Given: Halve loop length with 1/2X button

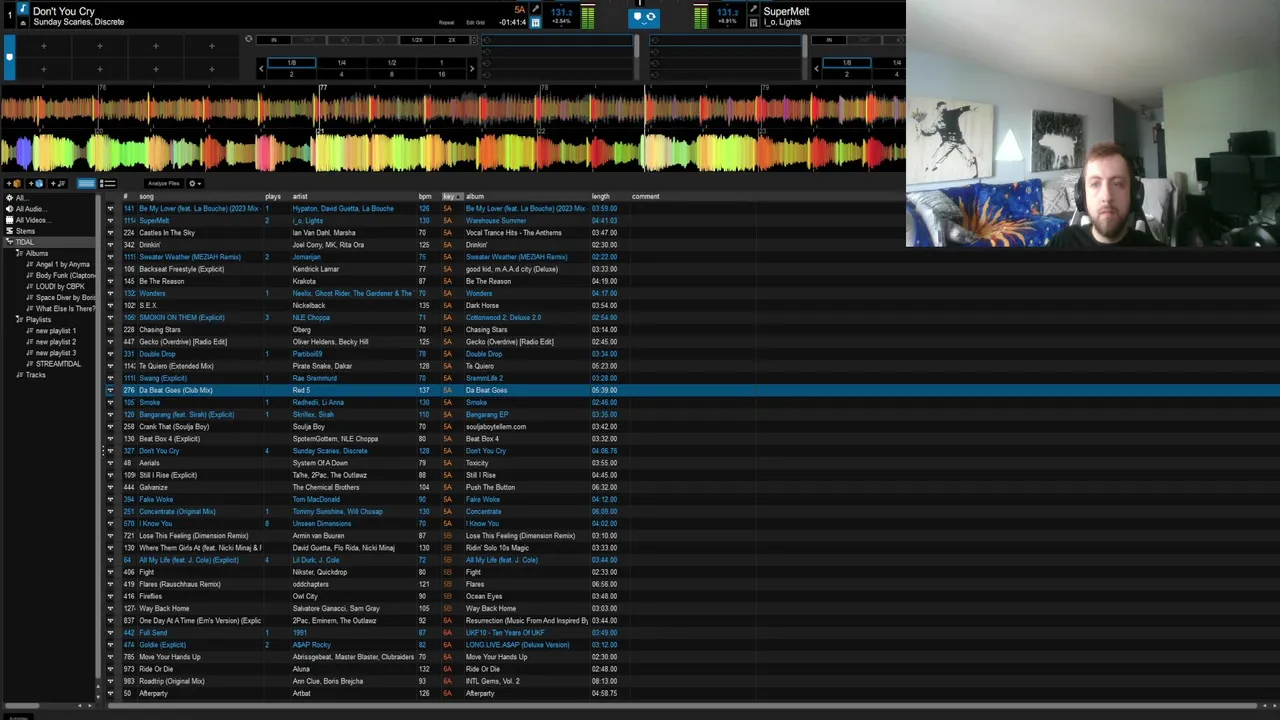Looking at the screenshot, I should point(417,40).
